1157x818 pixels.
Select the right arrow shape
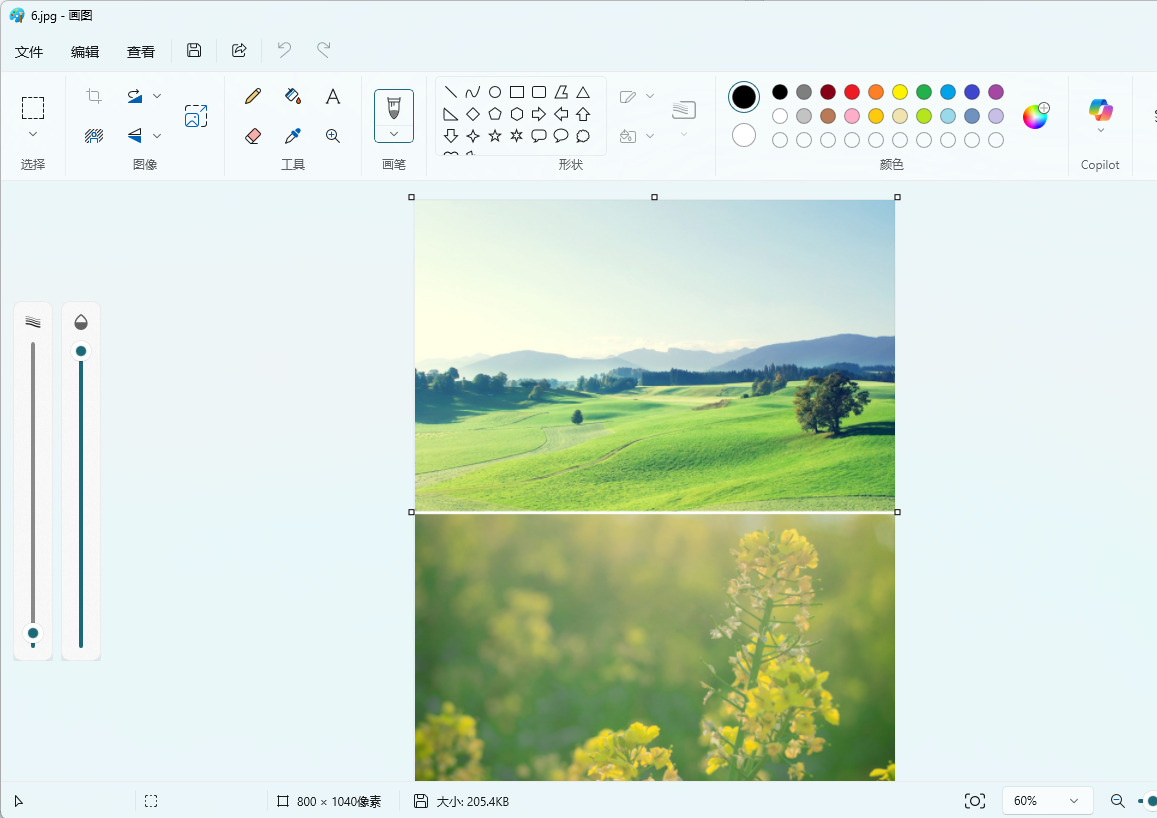[x=539, y=114]
